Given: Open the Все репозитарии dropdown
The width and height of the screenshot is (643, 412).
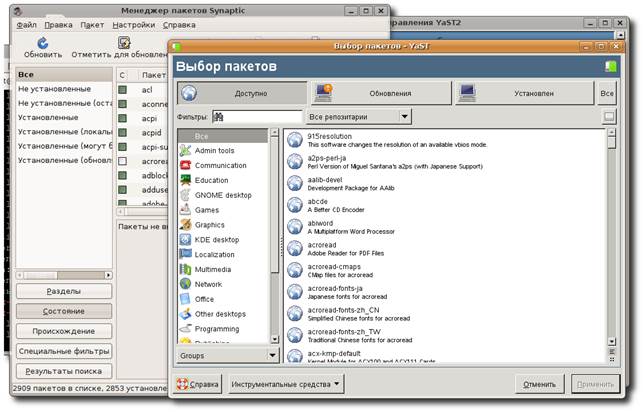Looking at the screenshot, I should pos(358,117).
